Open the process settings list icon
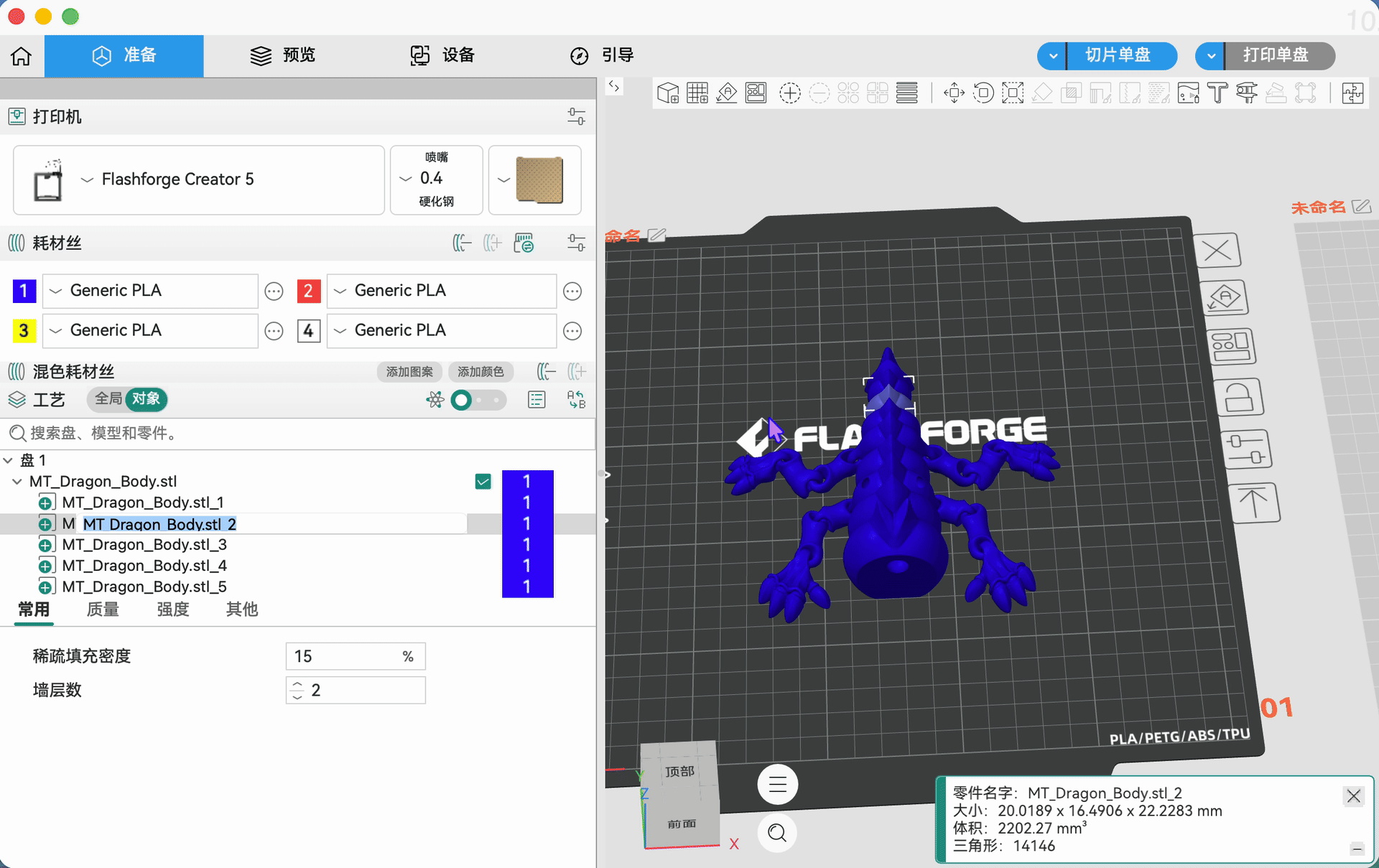Image resolution: width=1379 pixels, height=868 pixels. click(x=537, y=399)
